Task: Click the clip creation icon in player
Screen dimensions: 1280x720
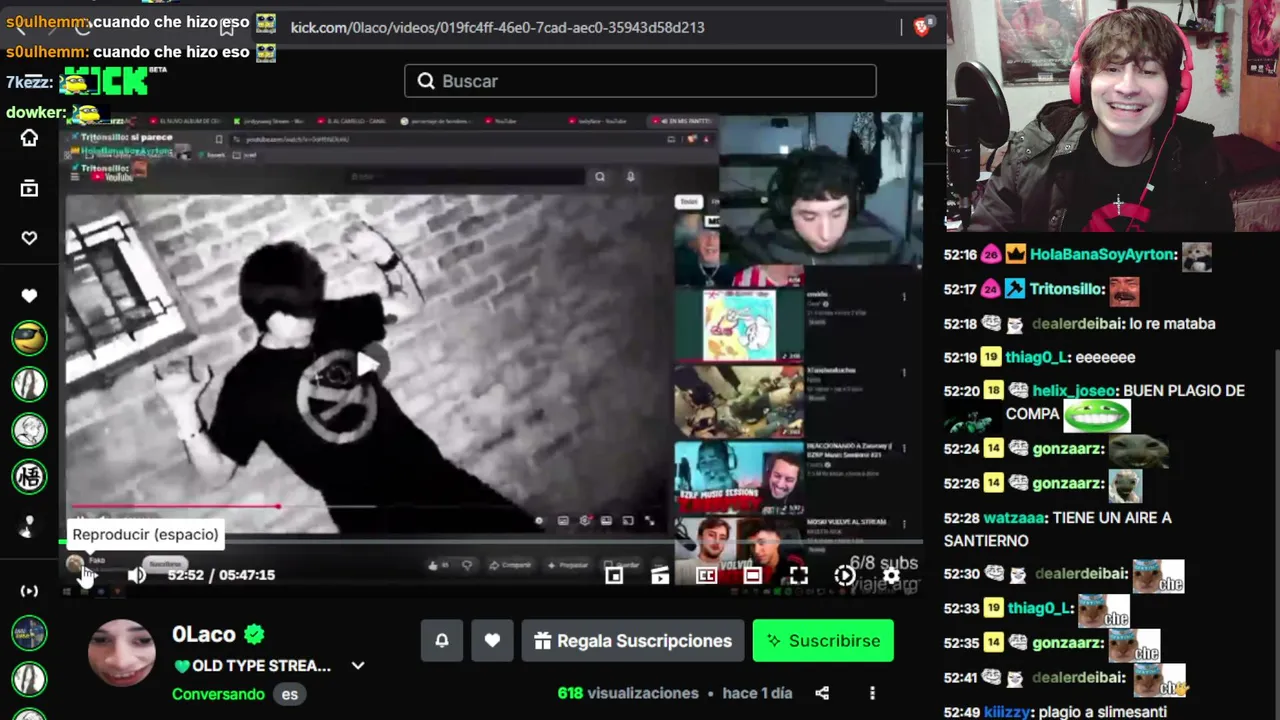Action: [x=660, y=575]
